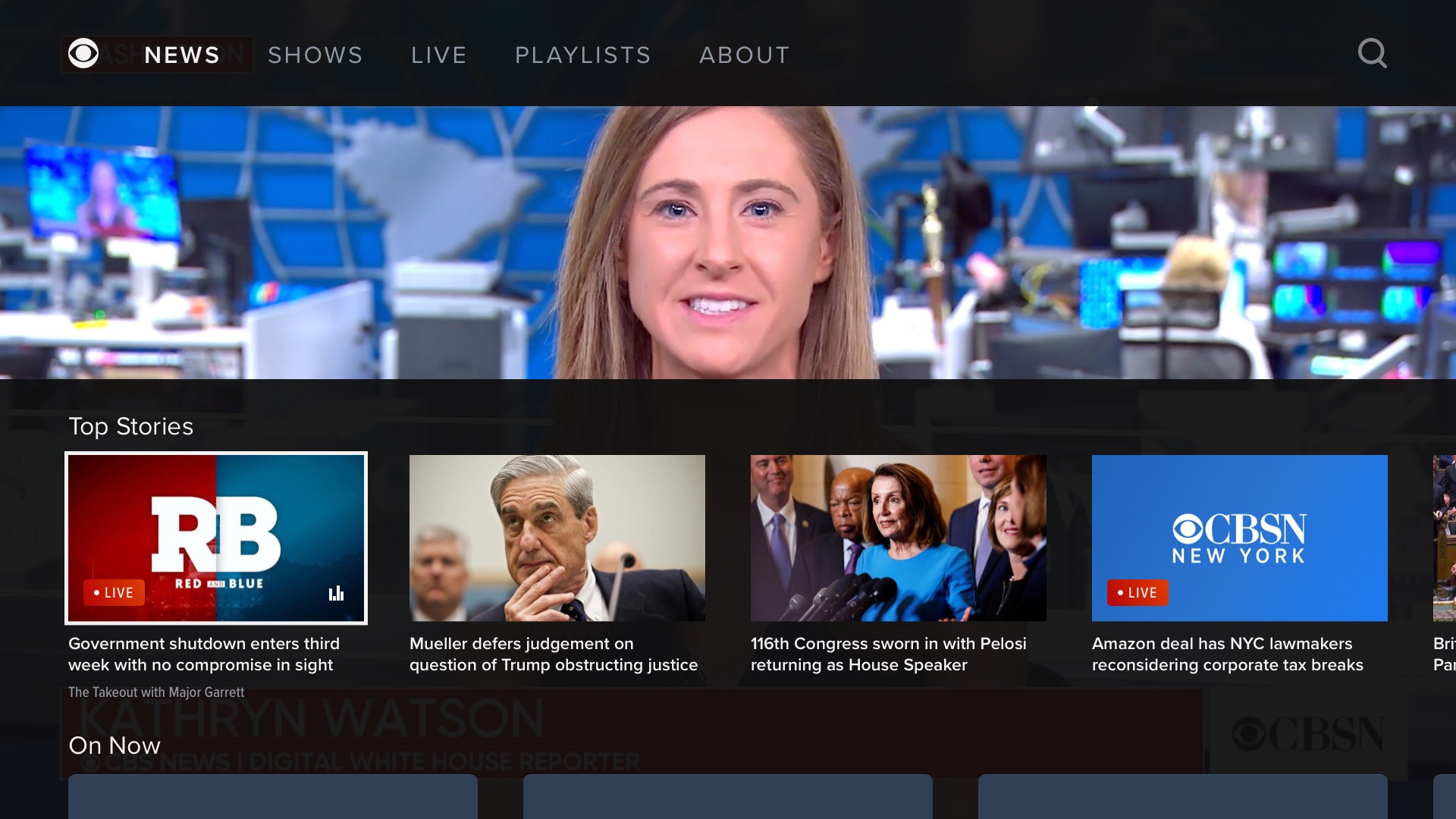
Task: Play the featured hero video of anchor
Action: tap(728, 243)
